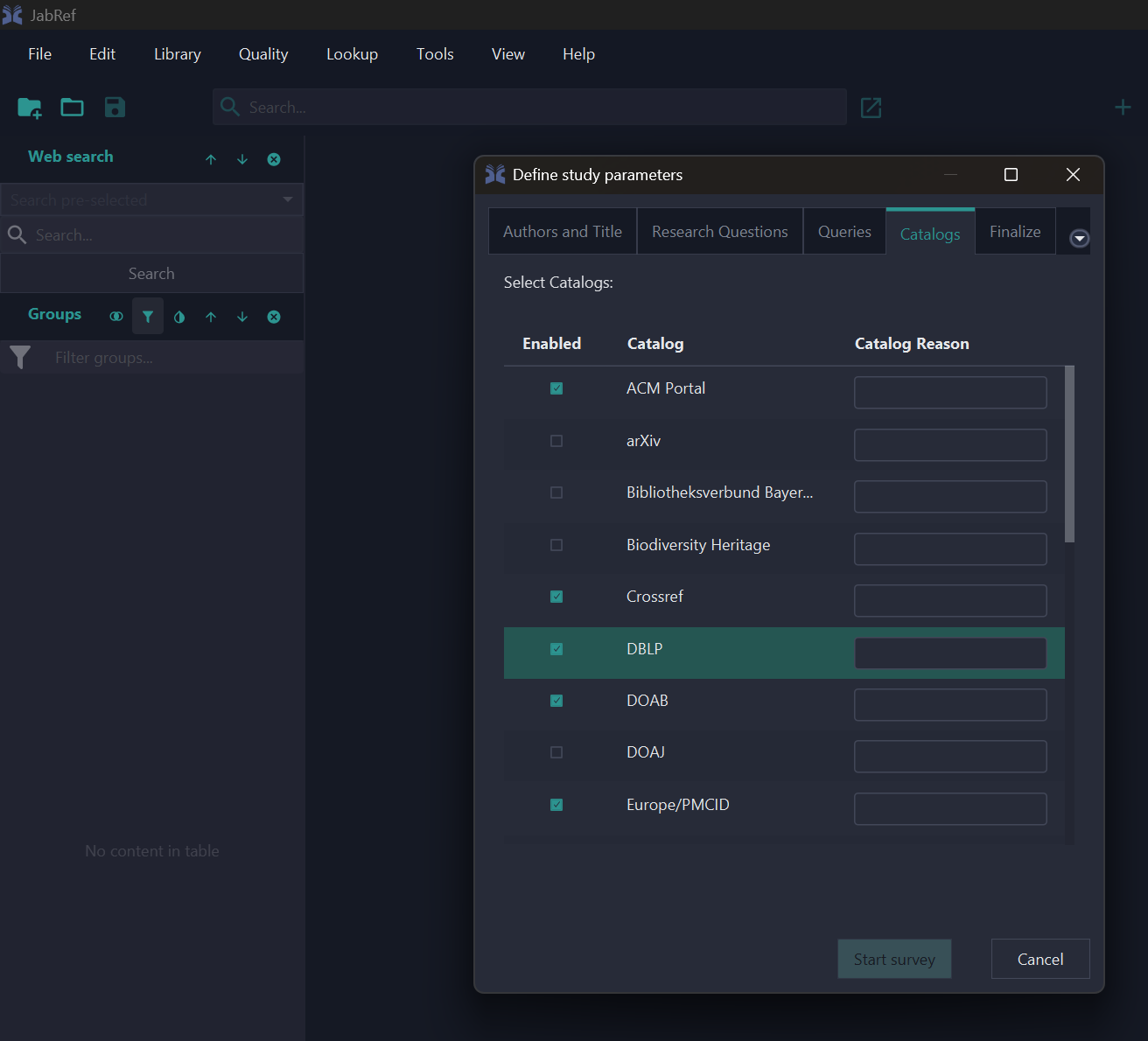Move Web search panel down
This screenshot has width=1148, height=1041.
tap(242, 159)
